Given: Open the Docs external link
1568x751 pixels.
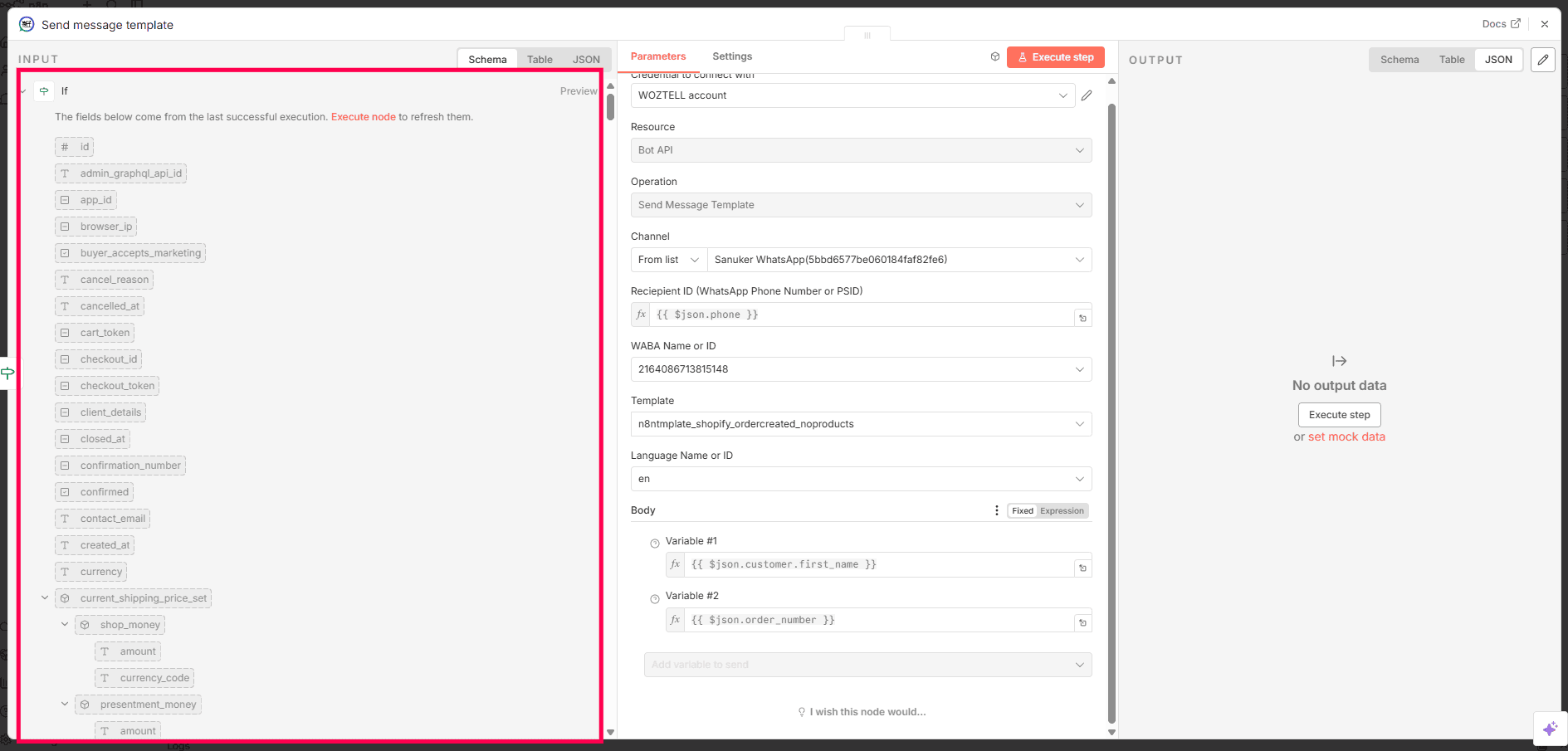Looking at the screenshot, I should point(1501,24).
